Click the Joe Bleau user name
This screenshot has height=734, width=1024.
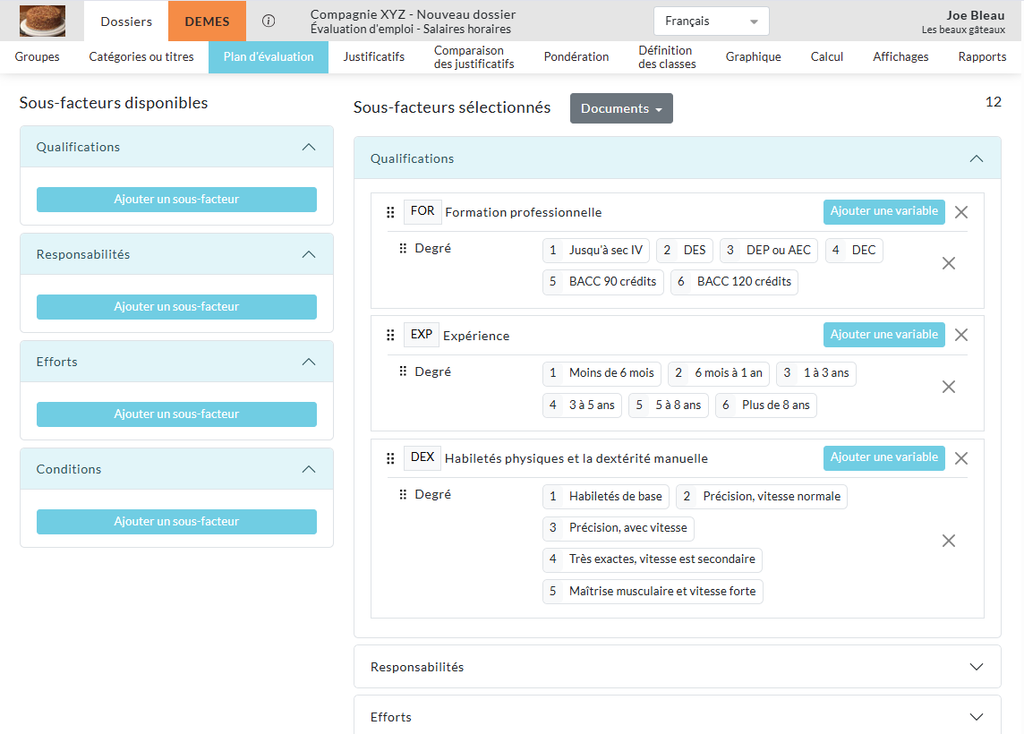pyautogui.click(x=975, y=16)
